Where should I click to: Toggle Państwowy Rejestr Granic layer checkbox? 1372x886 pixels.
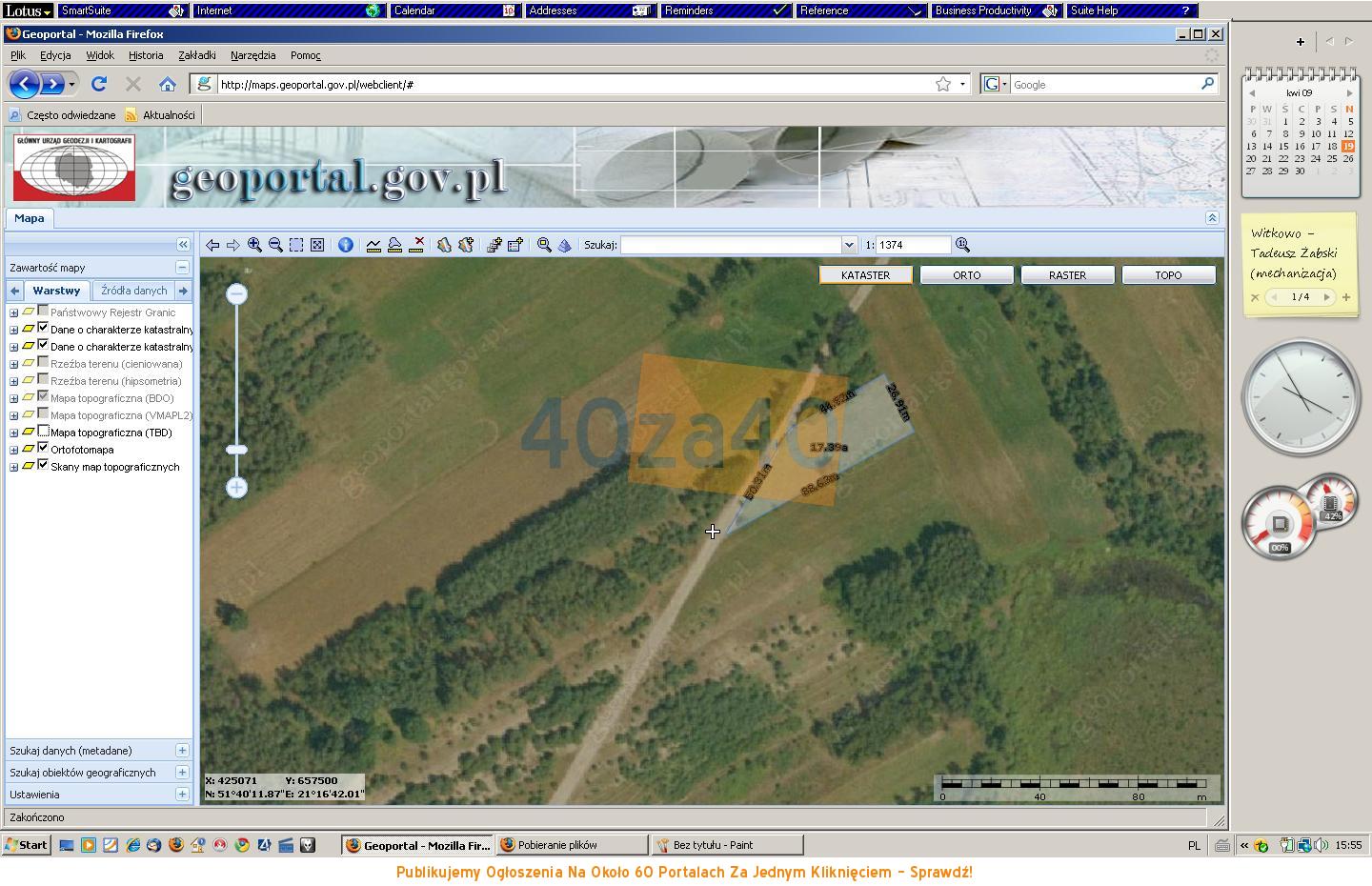pyautogui.click(x=43, y=311)
